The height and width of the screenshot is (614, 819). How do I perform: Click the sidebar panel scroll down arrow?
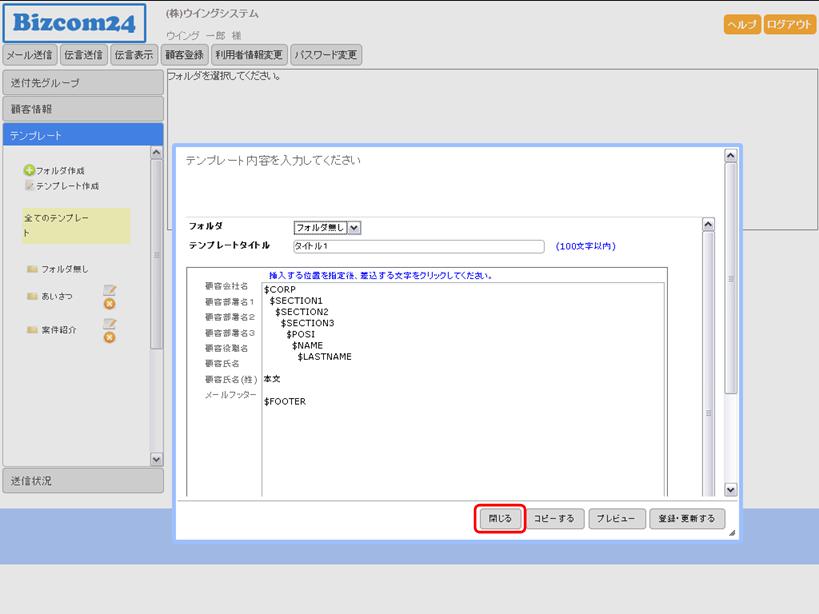[x=156, y=459]
